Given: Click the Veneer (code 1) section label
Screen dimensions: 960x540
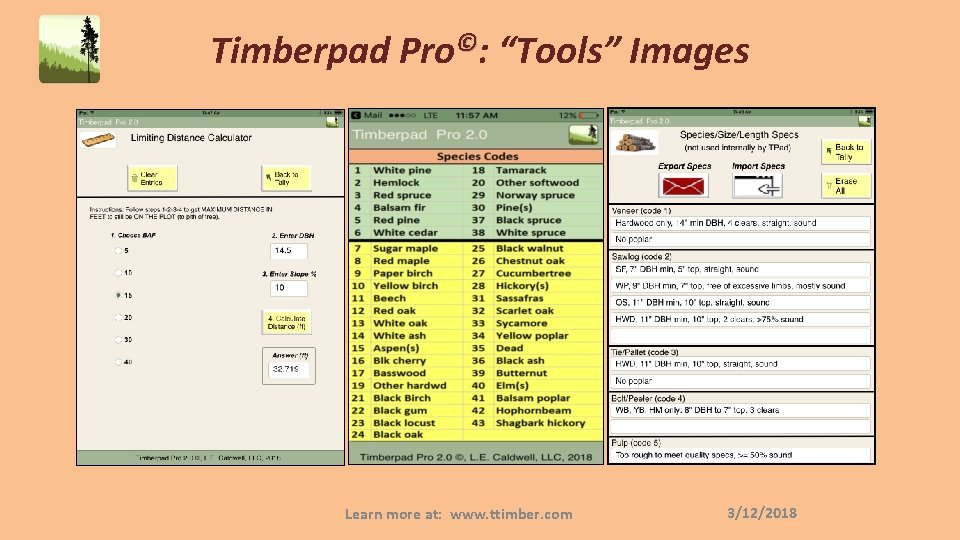Looking at the screenshot, I should pos(641,211).
